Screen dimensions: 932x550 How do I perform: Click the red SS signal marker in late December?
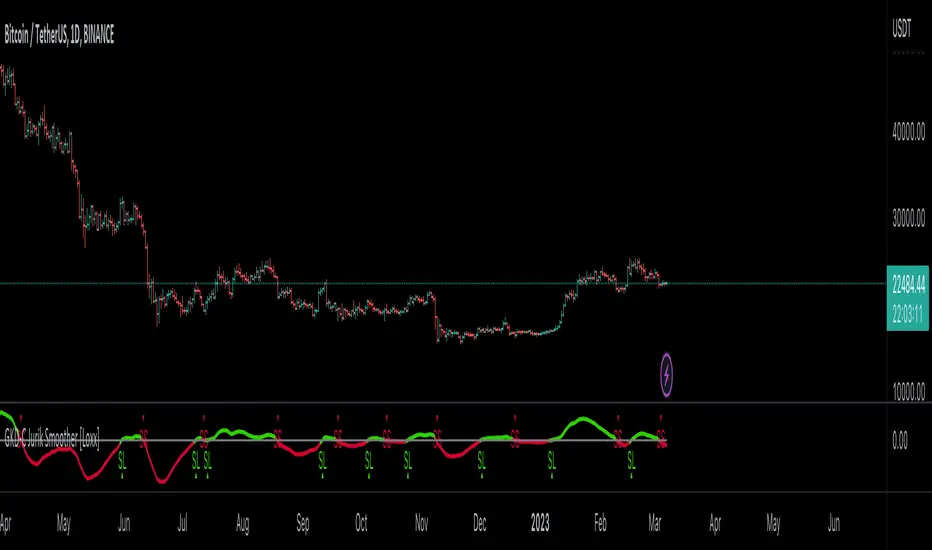(x=515, y=438)
